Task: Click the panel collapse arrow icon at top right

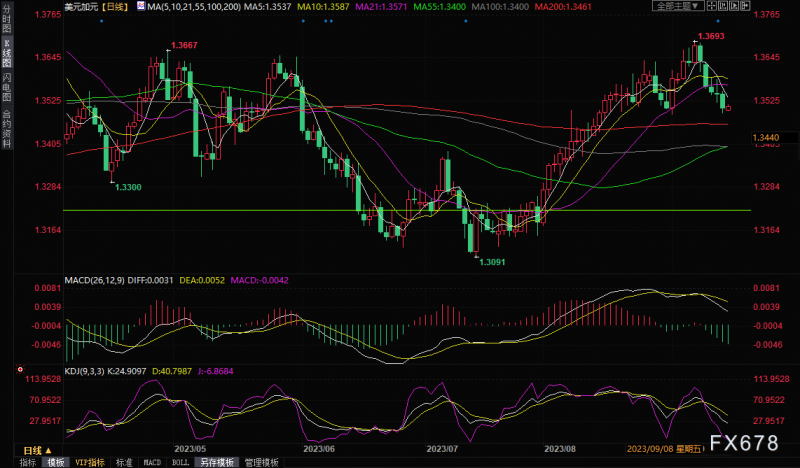Action: pos(745,6)
